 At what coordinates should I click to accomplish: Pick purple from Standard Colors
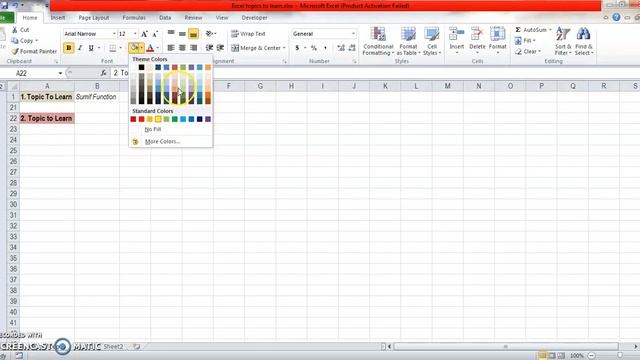pyautogui.click(x=208, y=119)
